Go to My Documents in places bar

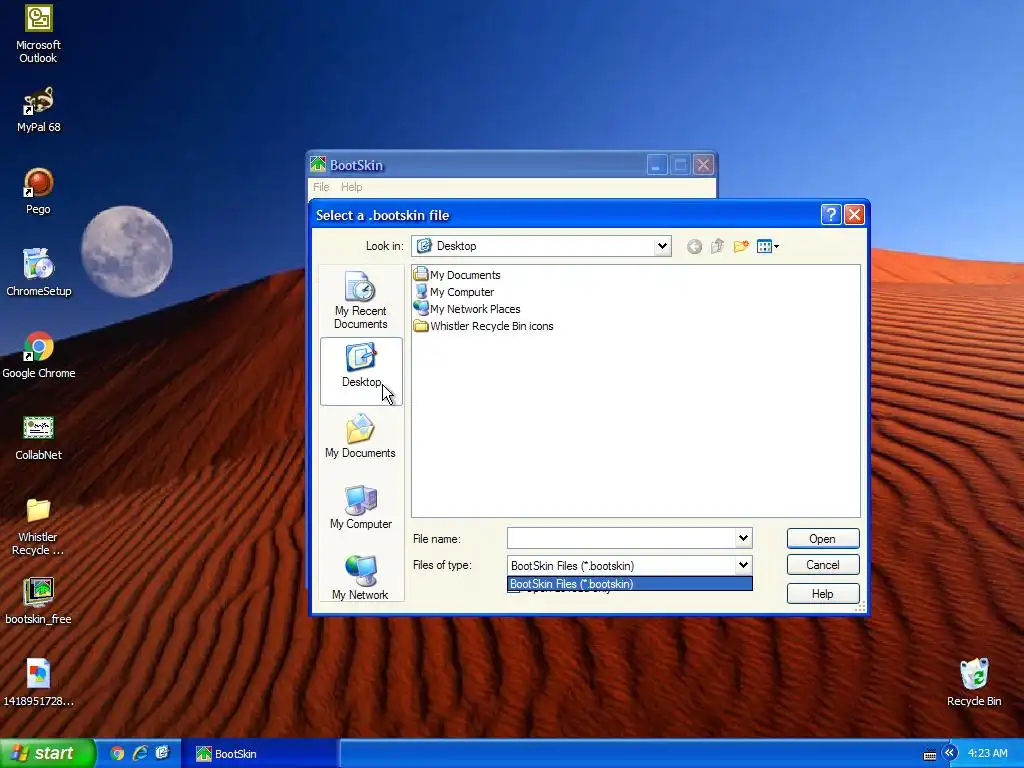tap(360, 436)
